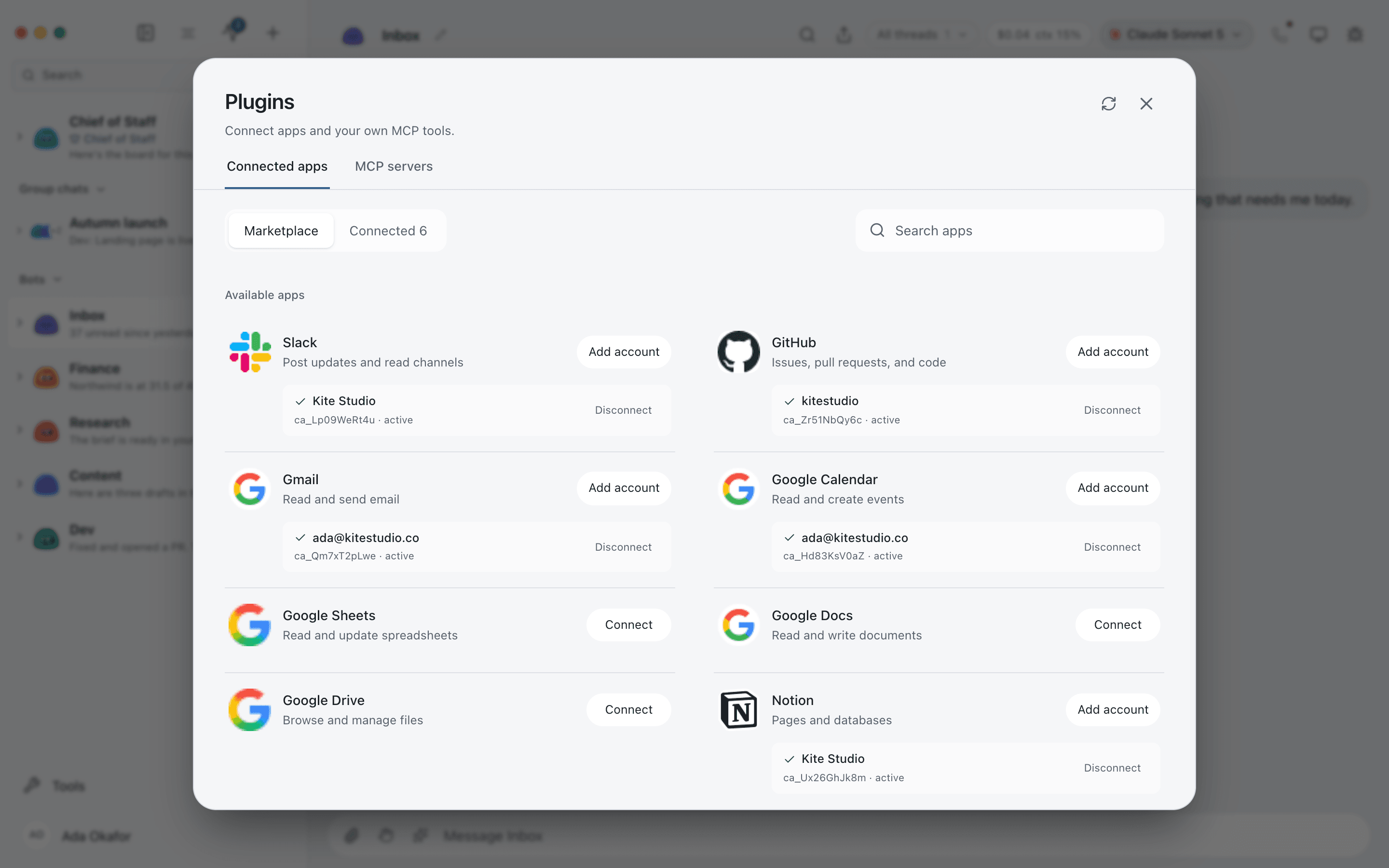Click the search magnifier icon in Search apps
This screenshot has height=868, width=1389.
pyautogui.click(x=877, y=231)
